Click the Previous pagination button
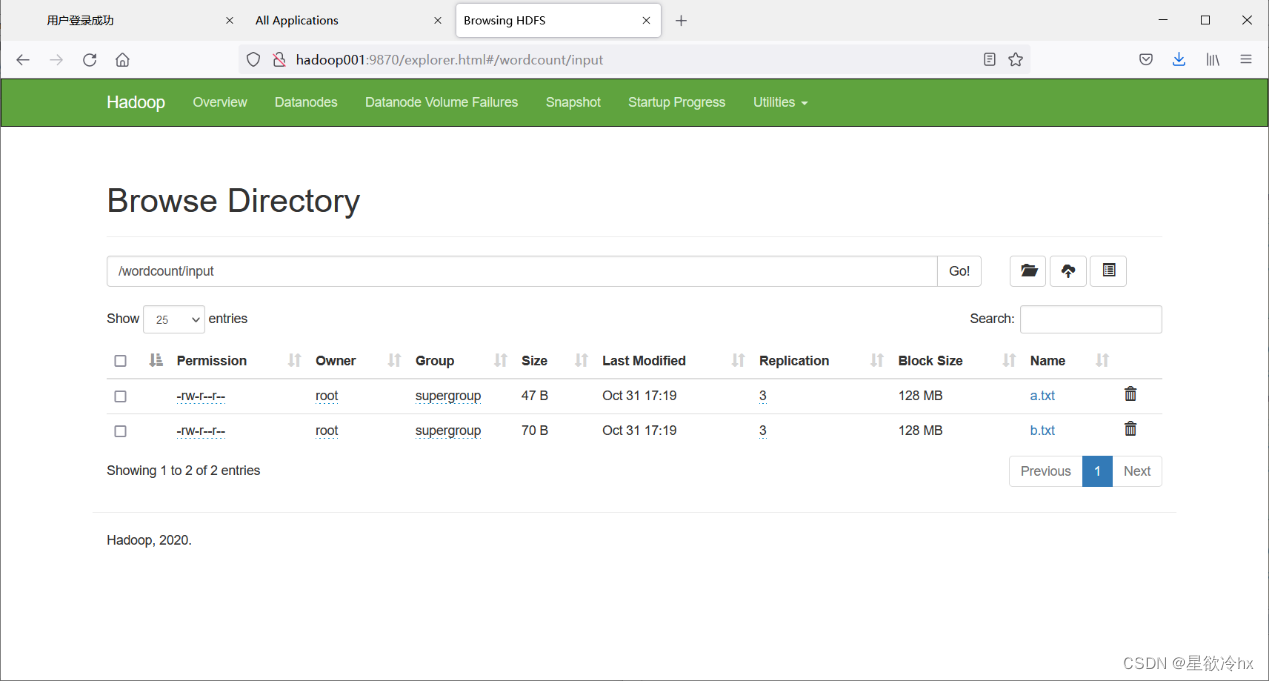 (1046, 471)
